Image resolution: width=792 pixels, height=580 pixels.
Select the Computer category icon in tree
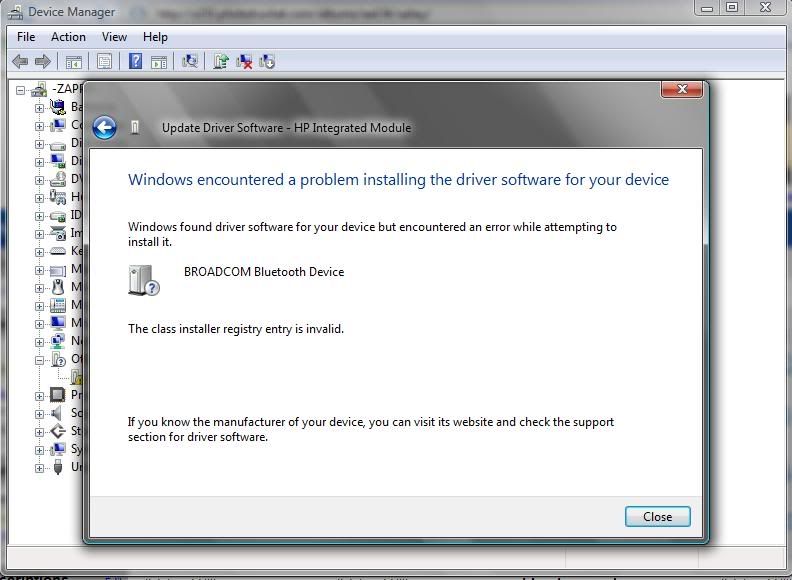pyautogui.click(x=58, y=125)
